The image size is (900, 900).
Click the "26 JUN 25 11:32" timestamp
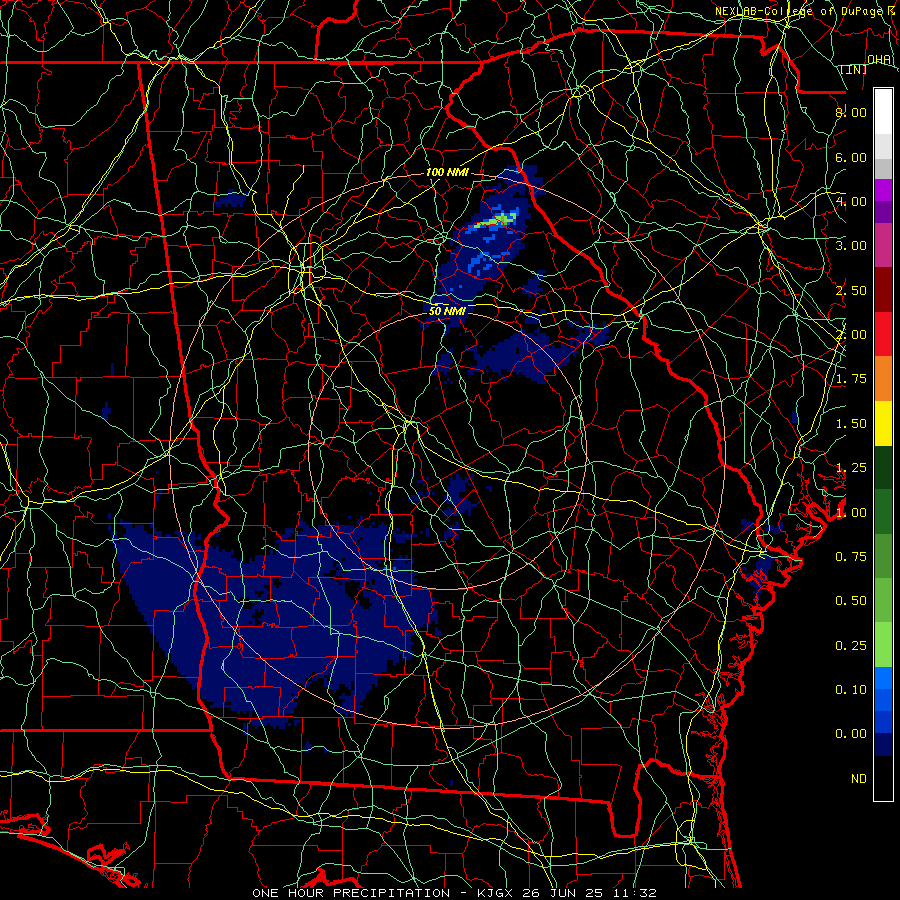point(589,893)
